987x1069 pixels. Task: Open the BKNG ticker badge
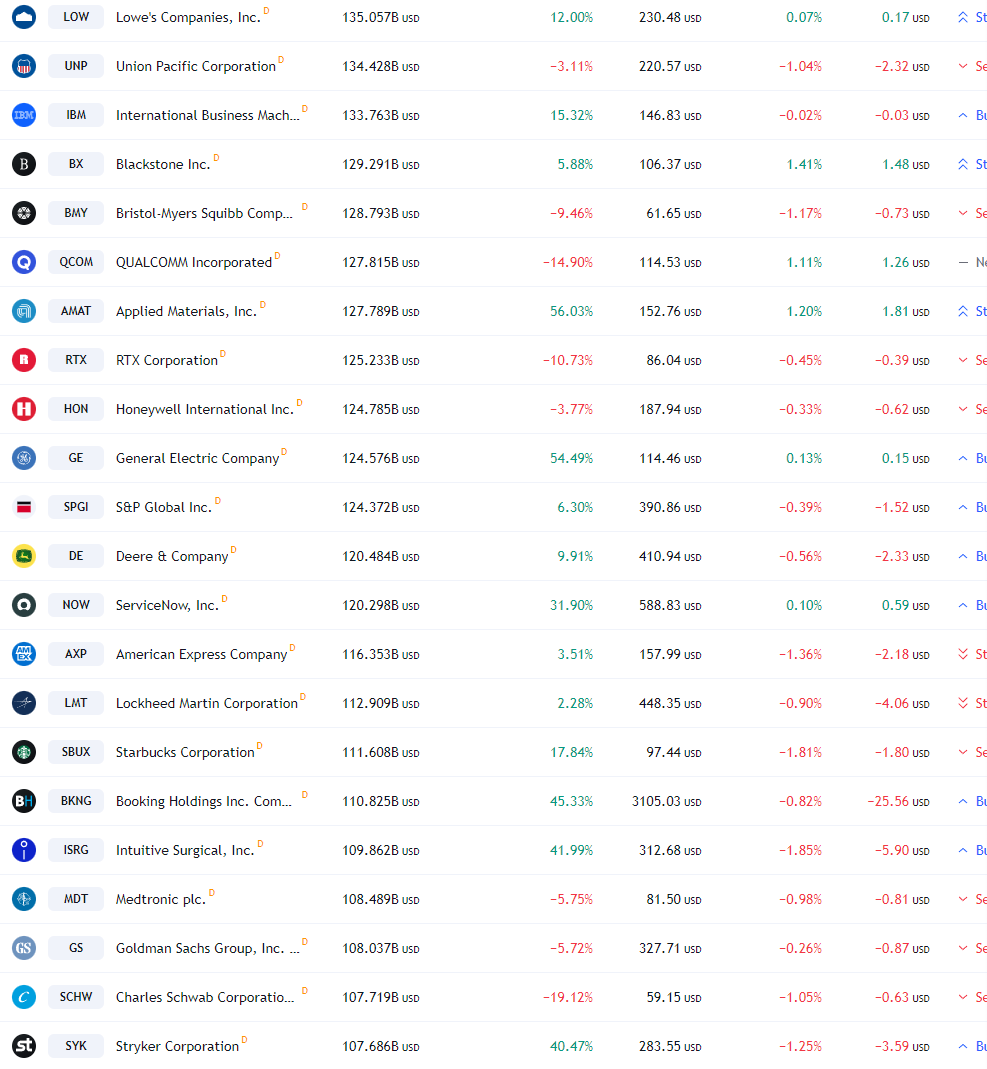[76, 801]
